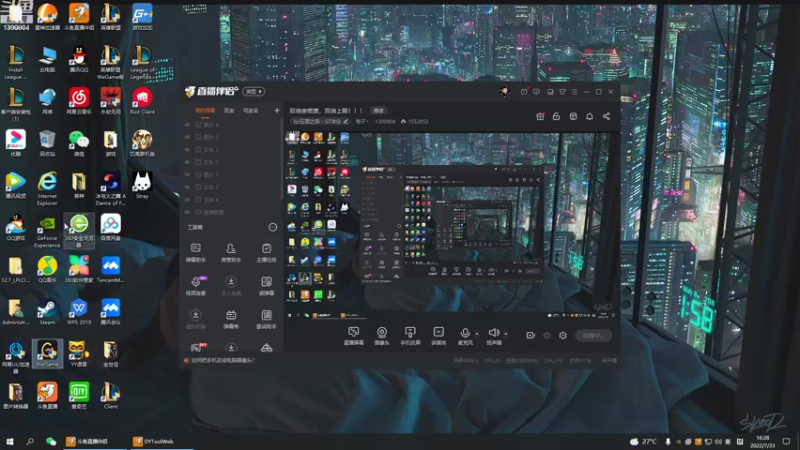Toggle visibility of 文本 3 source
Screen dimensions: 800x450
coord(187,149)
